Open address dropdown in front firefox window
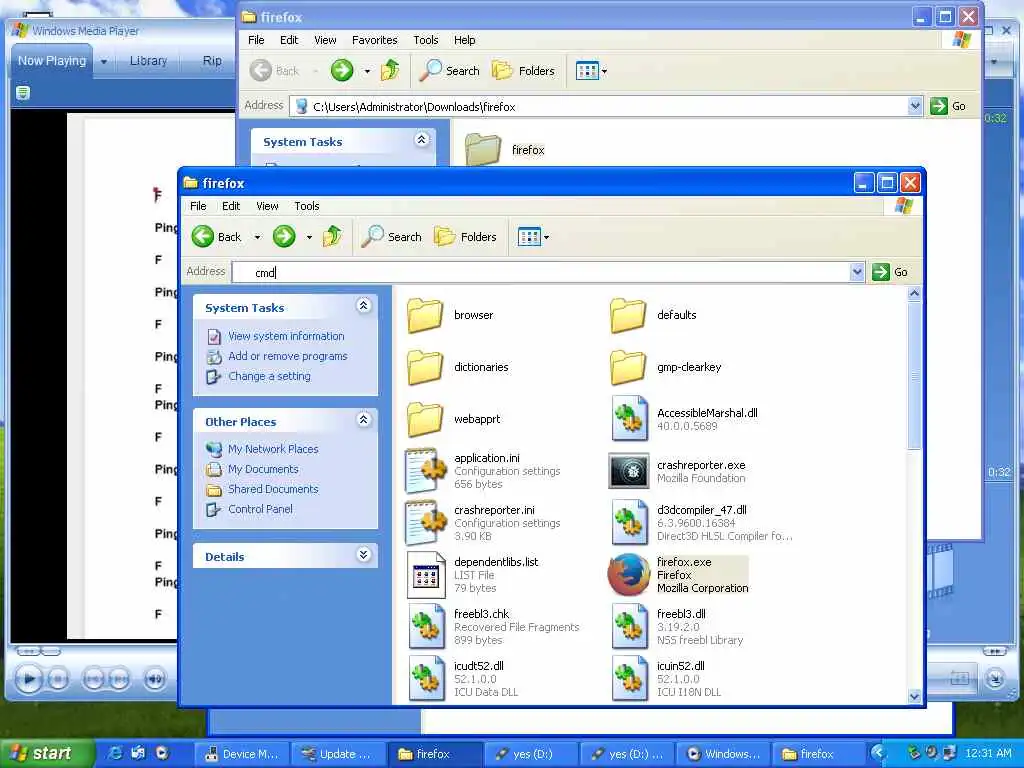Screen dimensions: 1024x768 pos(857,272)
